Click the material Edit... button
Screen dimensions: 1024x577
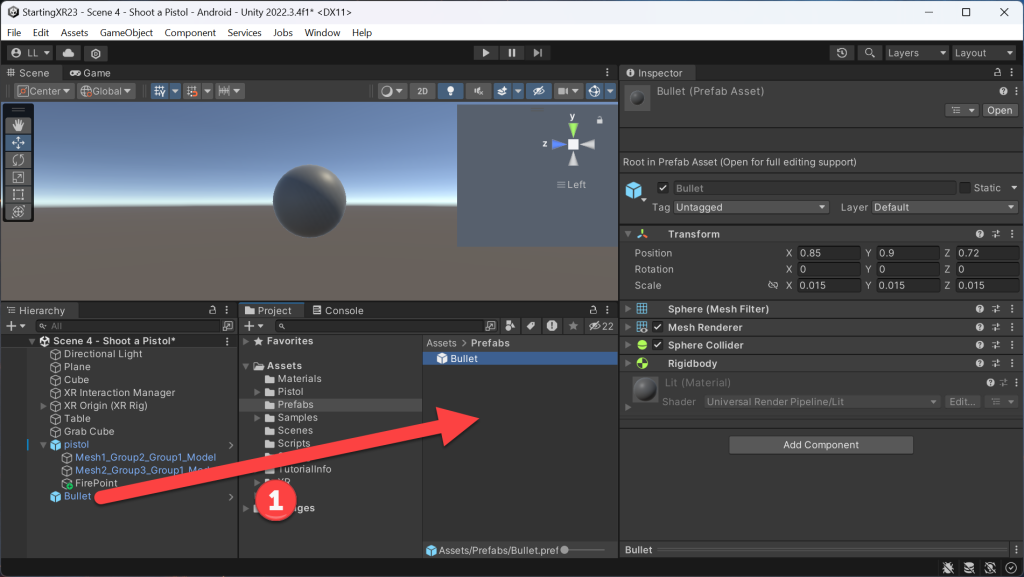pos(962,401)
